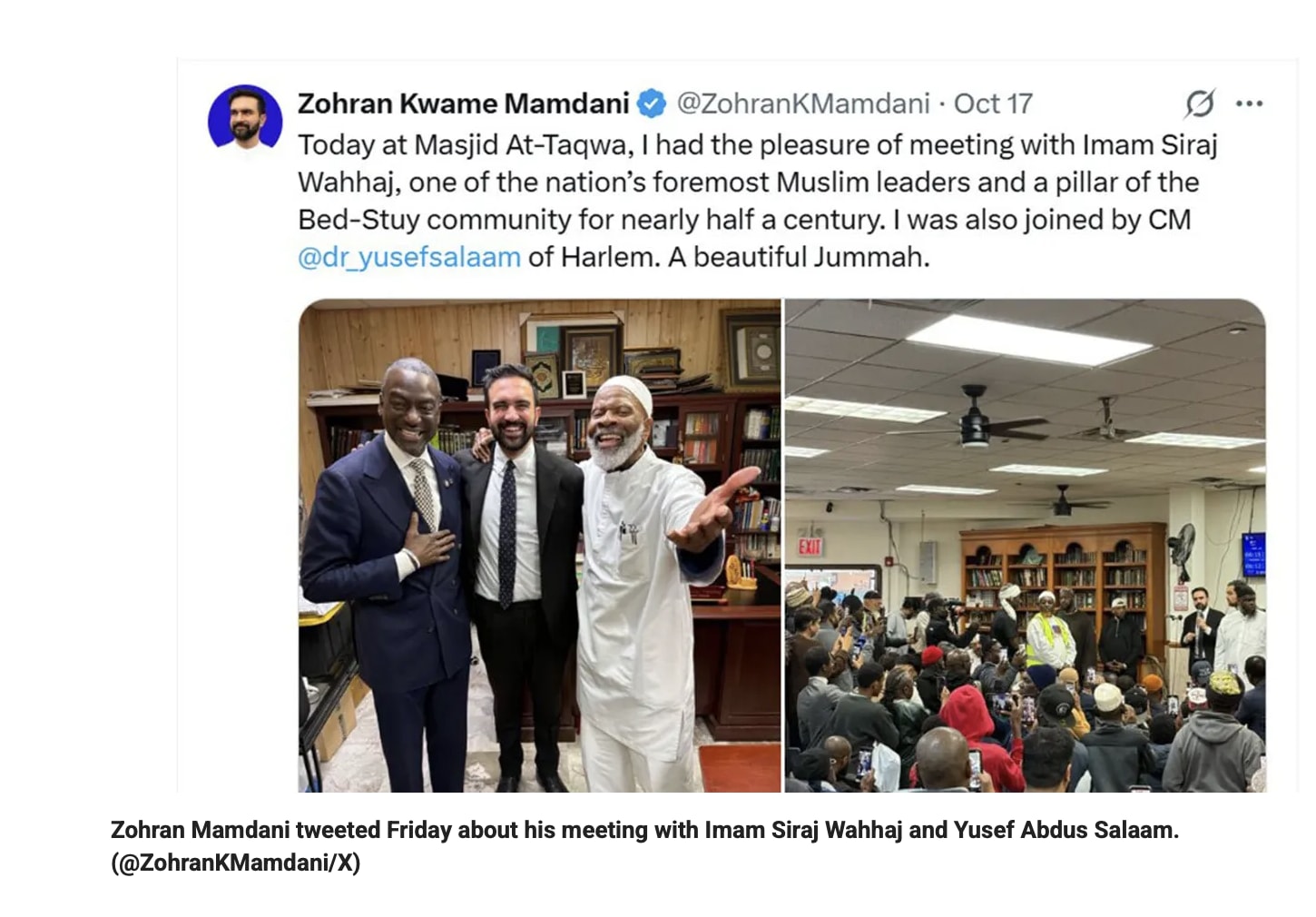Image resolution: width=1316 pixels, height=917 pixels.
Task: Click the bold caption about Mamdani's Friday tweet
Action: pyautogui.click(x=644, y=830)
